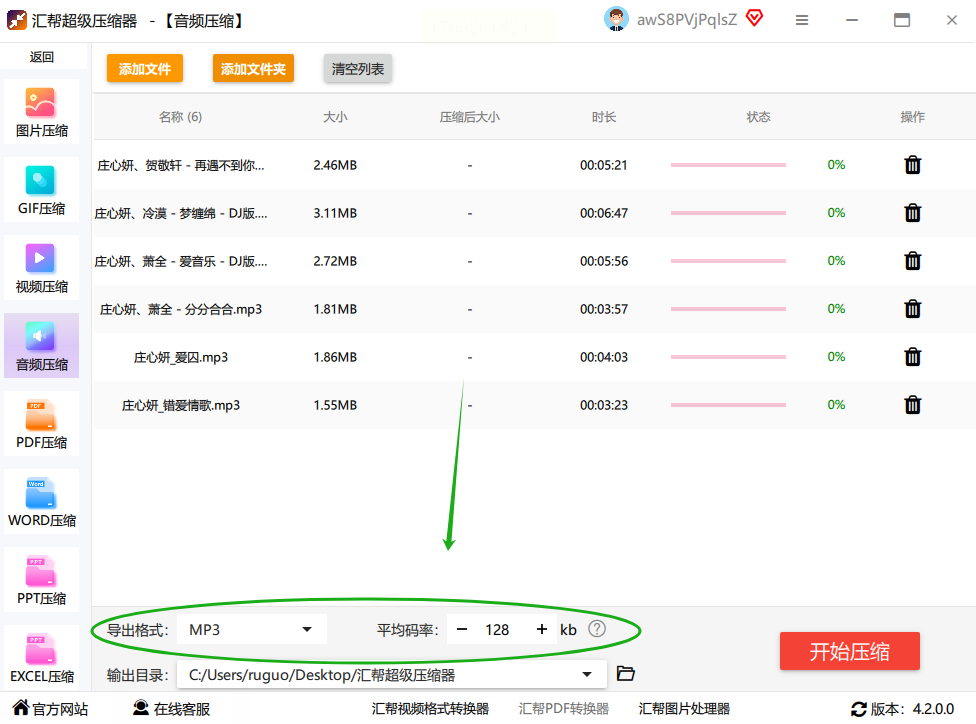Delete the 庄心妍_爱囚.mp3 row with trash icon
The width and height of the screenshot is (976, 724).
(913, 357)
